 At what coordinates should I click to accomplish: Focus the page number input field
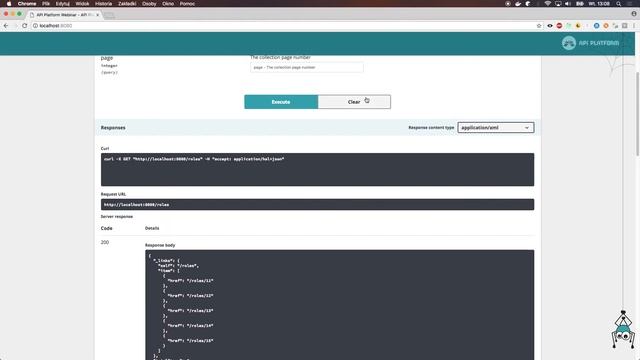307,67
